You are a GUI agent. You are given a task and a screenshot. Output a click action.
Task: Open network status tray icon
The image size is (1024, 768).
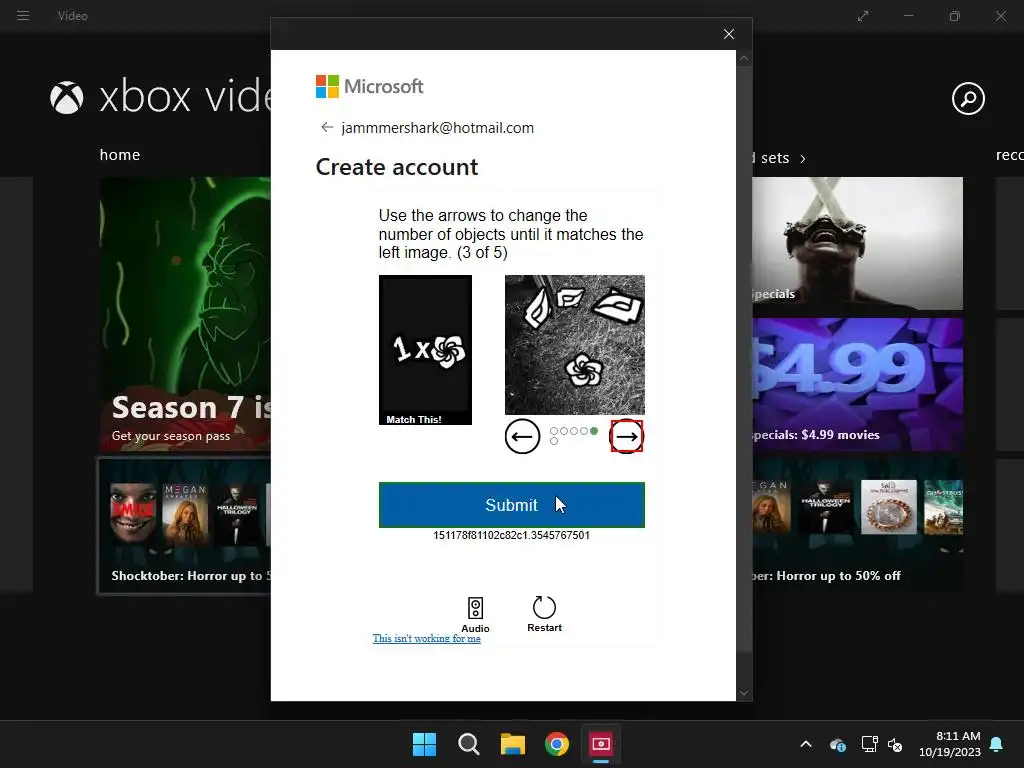(869, 744)
